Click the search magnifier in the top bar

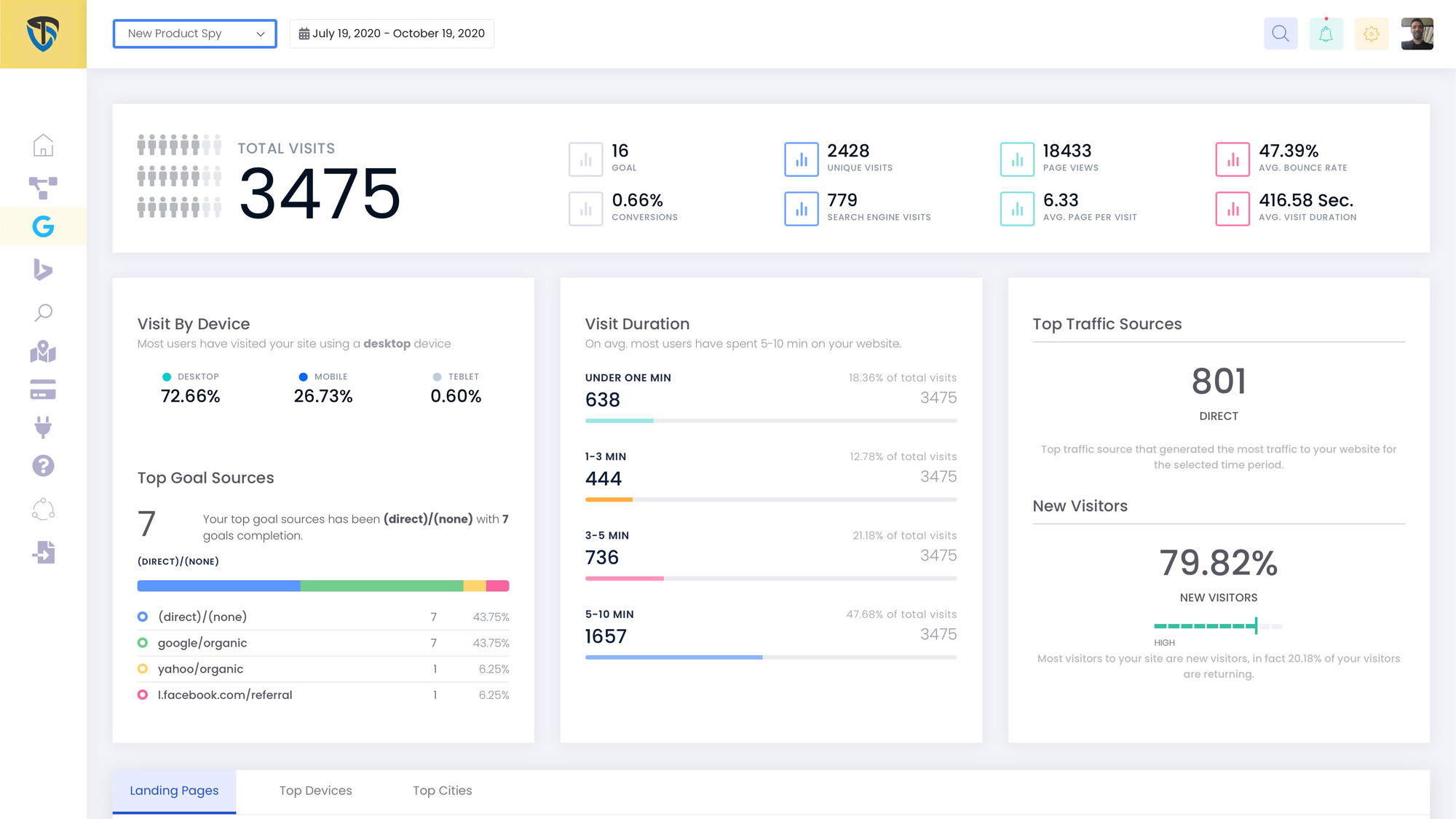click(x=1281, y=33)
